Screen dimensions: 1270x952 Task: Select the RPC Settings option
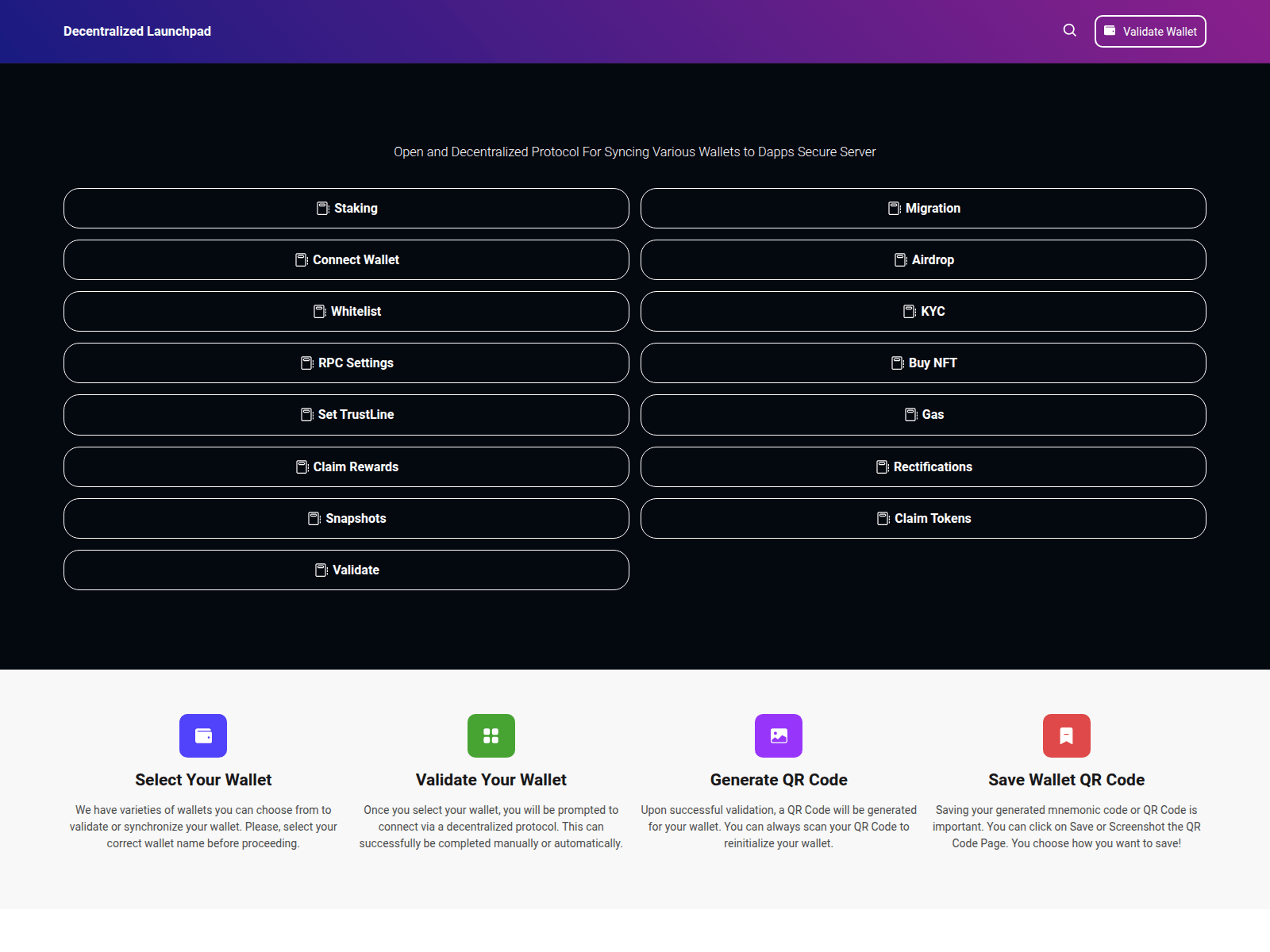pyautogui.click(x=346, y=363)
